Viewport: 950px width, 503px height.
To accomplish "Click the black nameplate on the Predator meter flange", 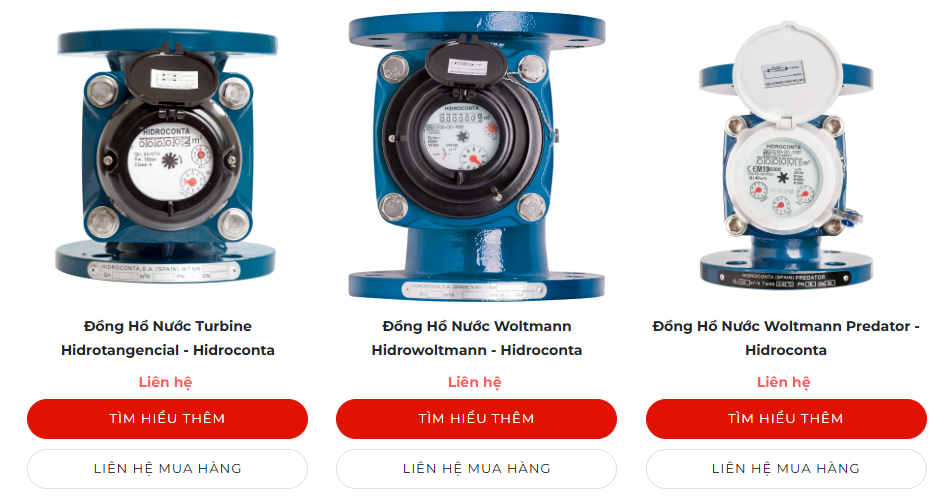I will pos(785,279).
